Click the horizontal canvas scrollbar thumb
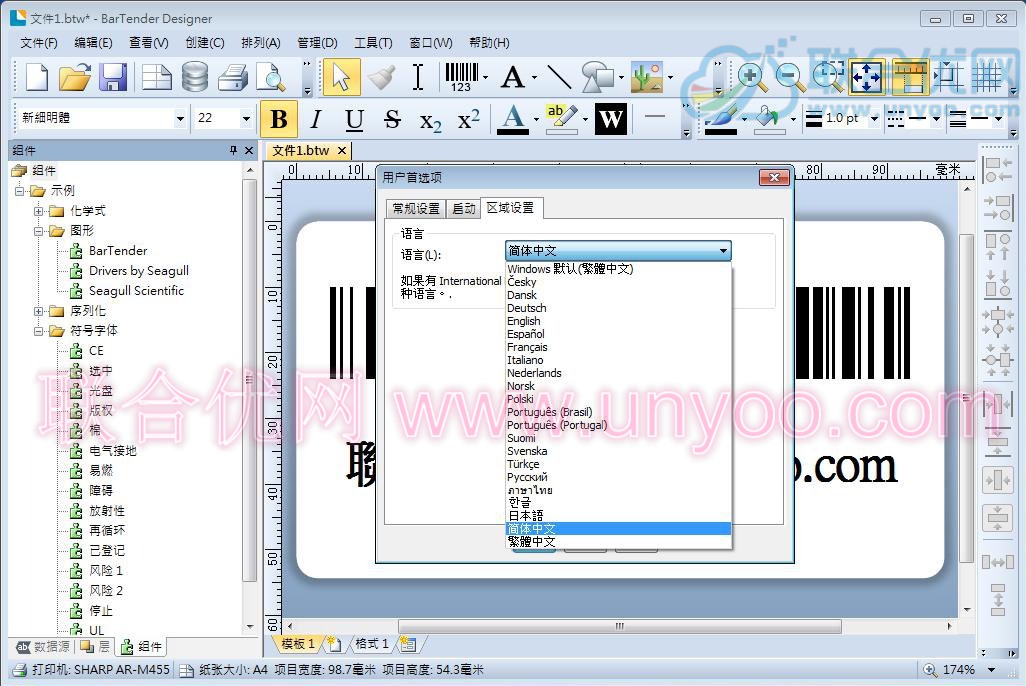 [x=619, y=626]
